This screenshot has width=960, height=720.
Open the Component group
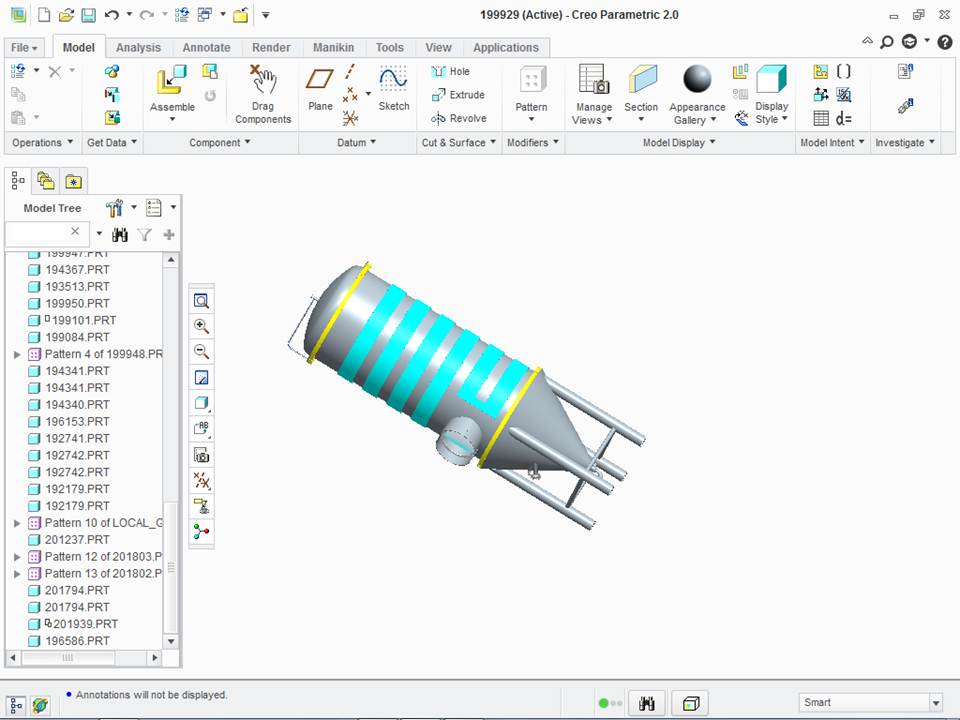coord(219,143)
